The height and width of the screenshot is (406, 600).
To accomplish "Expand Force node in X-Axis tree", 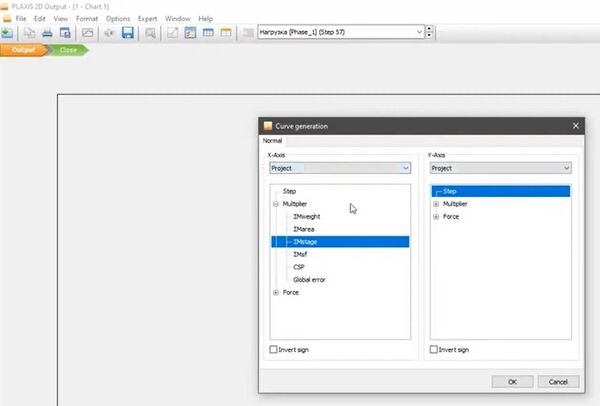I will click(275, 293).
